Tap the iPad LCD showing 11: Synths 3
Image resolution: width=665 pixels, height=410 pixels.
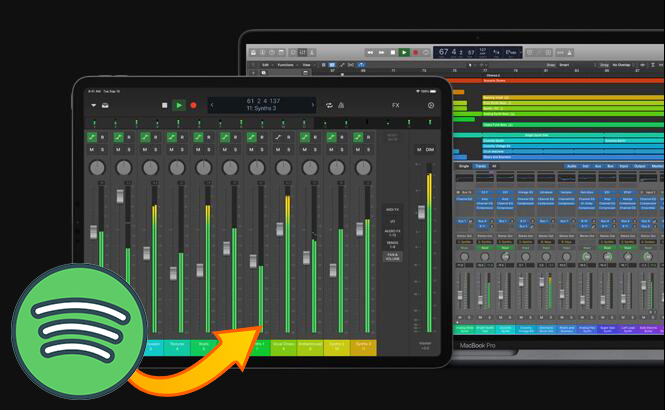261,105
